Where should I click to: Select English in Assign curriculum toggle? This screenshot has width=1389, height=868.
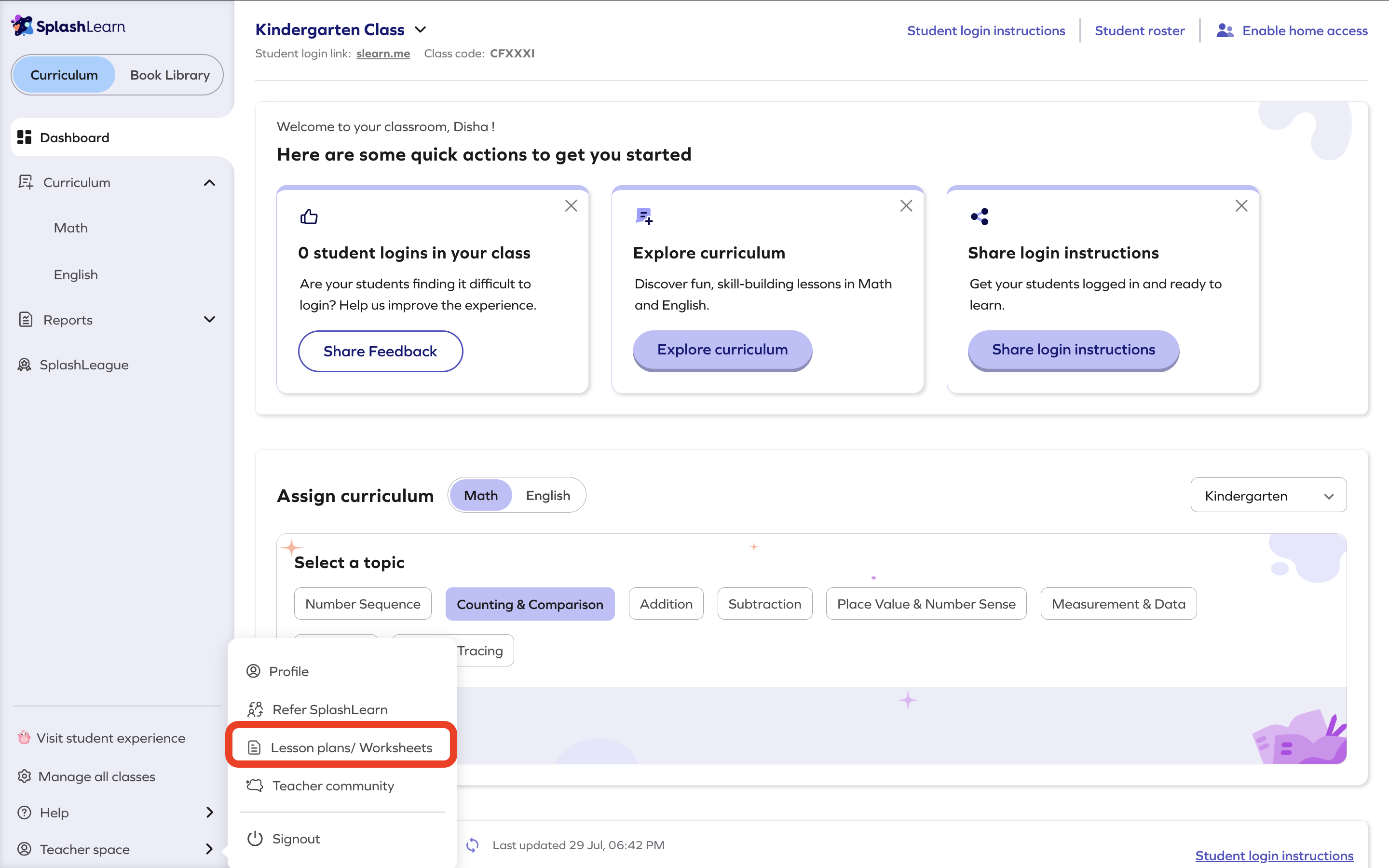pos(548,495)
